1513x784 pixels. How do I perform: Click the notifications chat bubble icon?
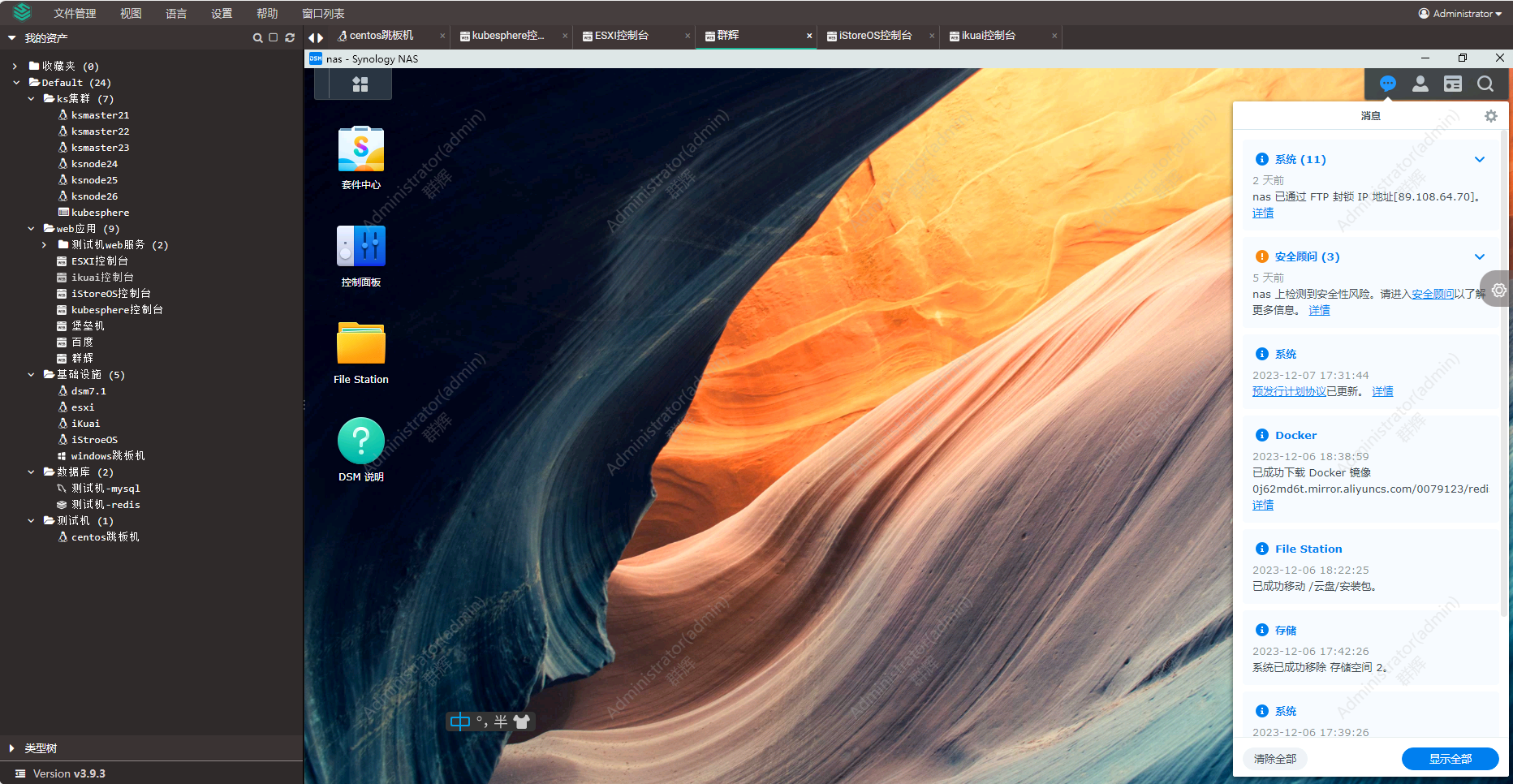coord(1388,84)
